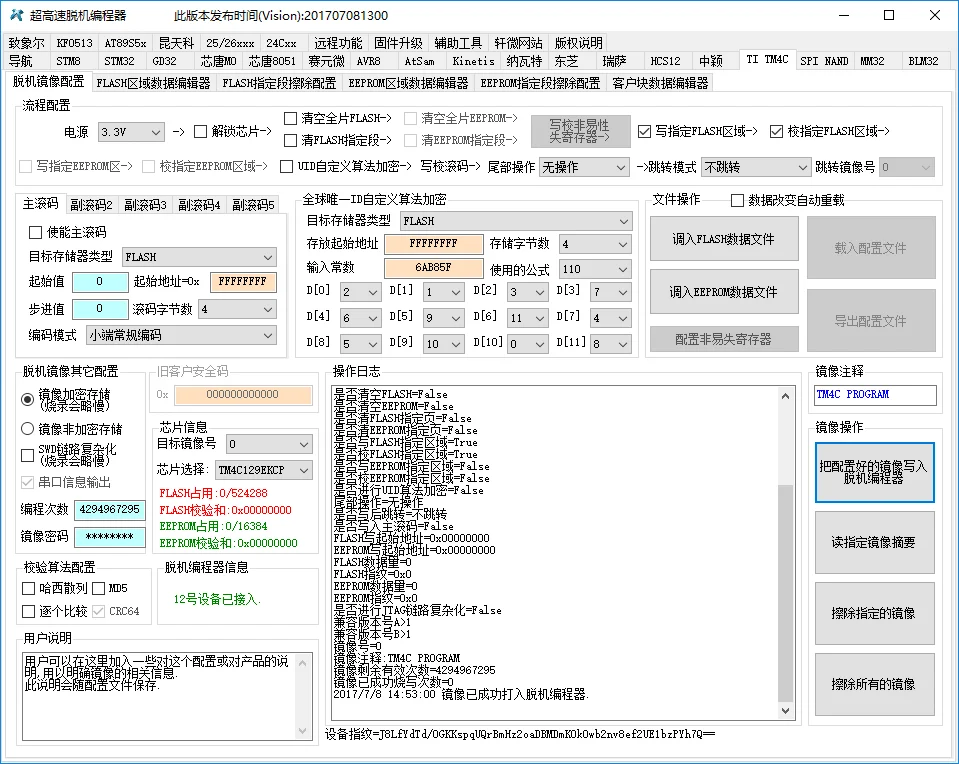Click the 镜像注释 text field

tap(875, 395)
